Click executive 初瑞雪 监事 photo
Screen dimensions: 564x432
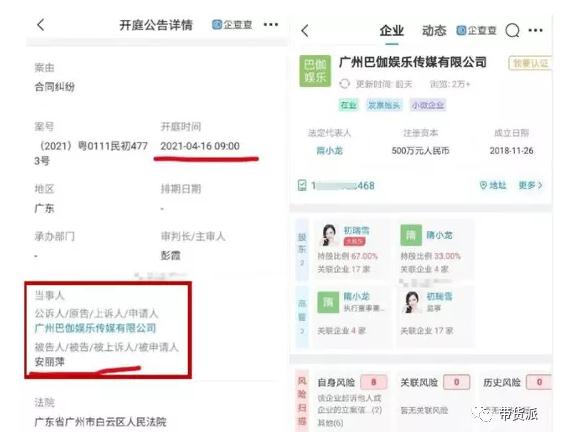[x=411, y=302]
